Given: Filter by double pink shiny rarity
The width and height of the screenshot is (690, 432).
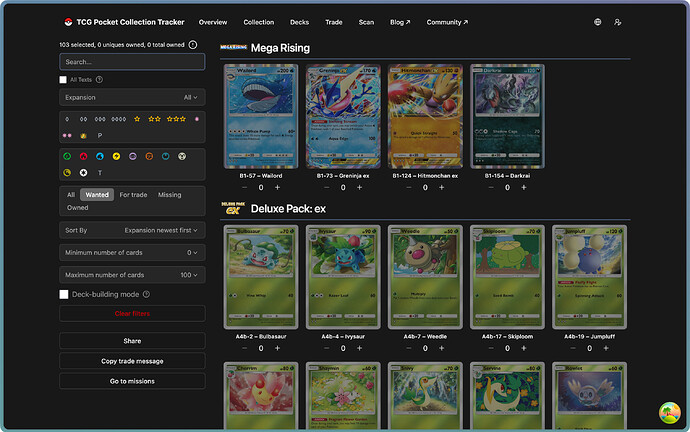Looking at the screenshot, I should [x=67, y=135].
